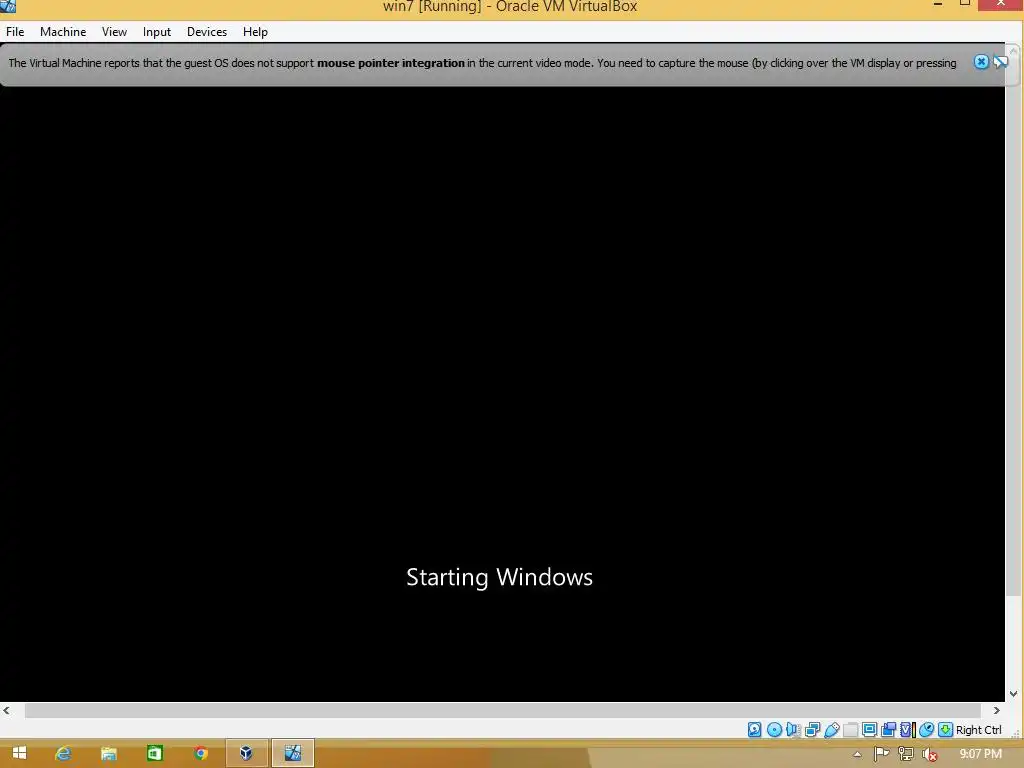Click the keyboard capture green arrow icon

tap(945, 729)
